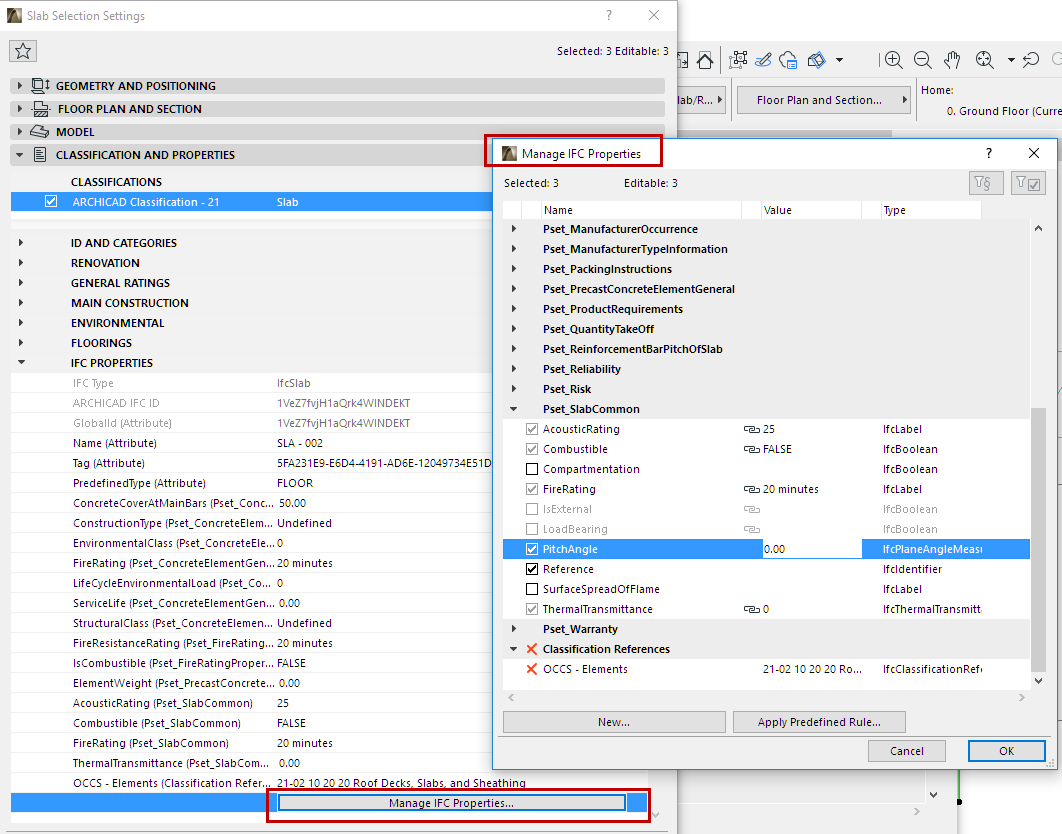The image size is (1062, 834).
Task: Click the selection marquee group icon in toolbar
Action: (738, 60)
